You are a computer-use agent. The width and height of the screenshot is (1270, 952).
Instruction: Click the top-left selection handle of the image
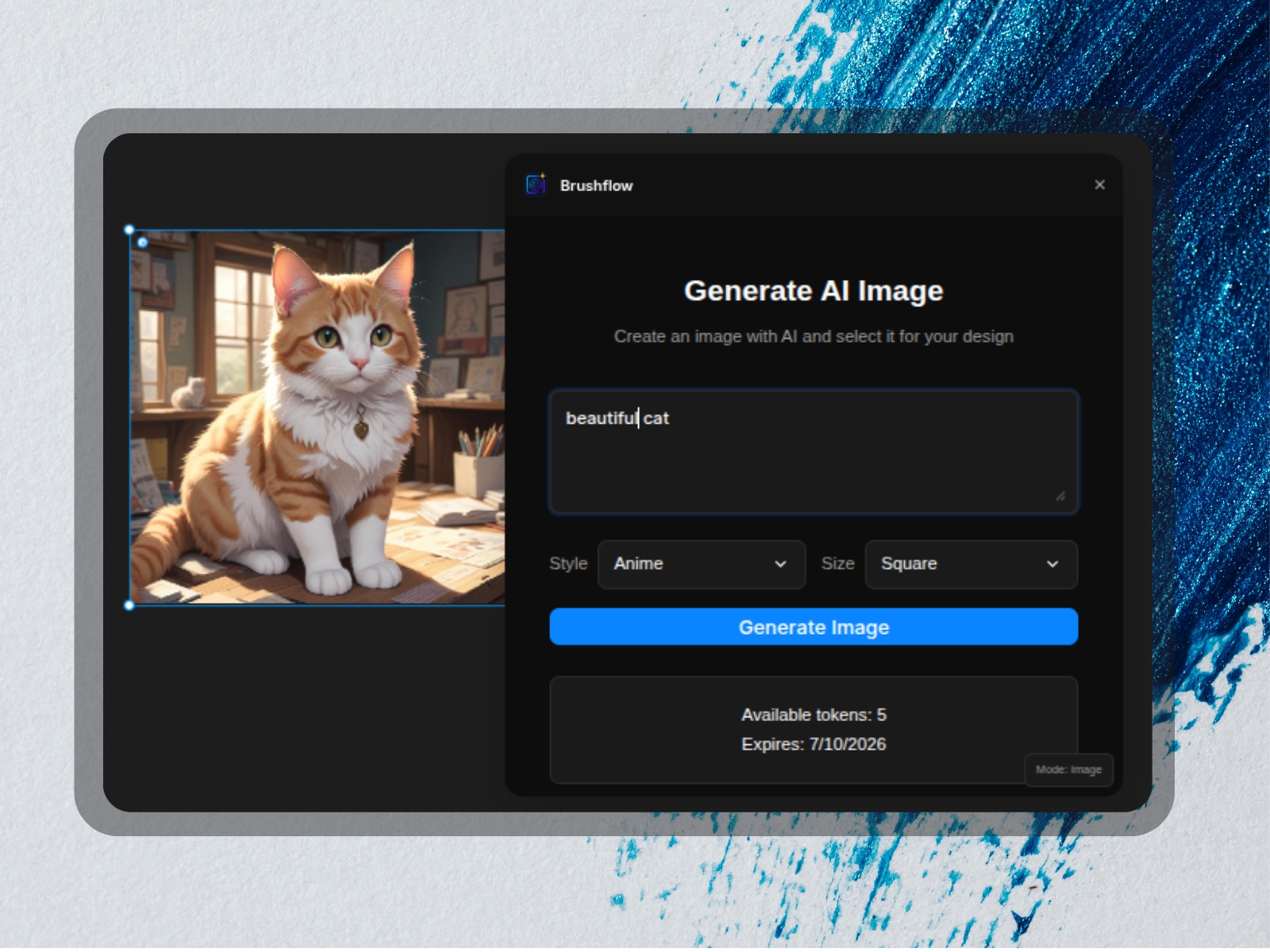click(x=129, y=230)
